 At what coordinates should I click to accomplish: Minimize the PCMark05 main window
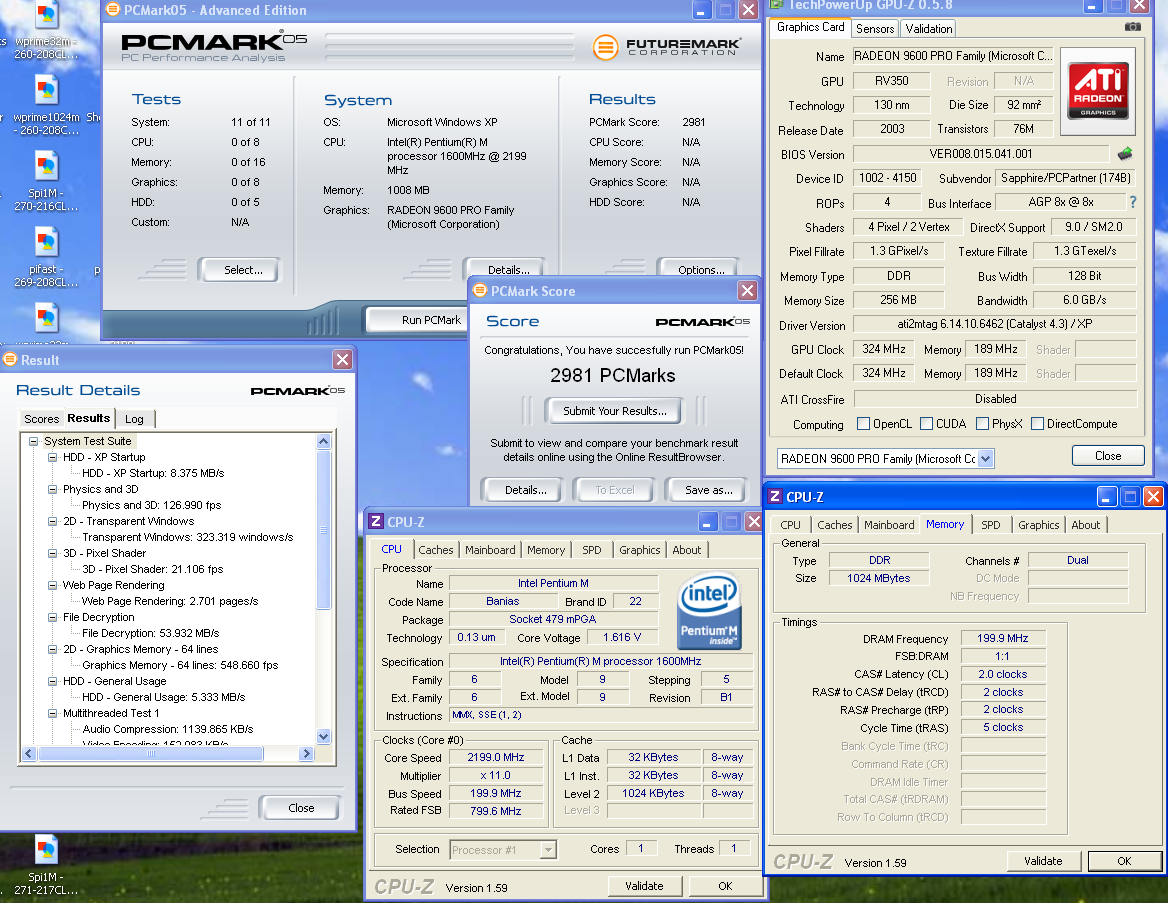click(702, 10)
